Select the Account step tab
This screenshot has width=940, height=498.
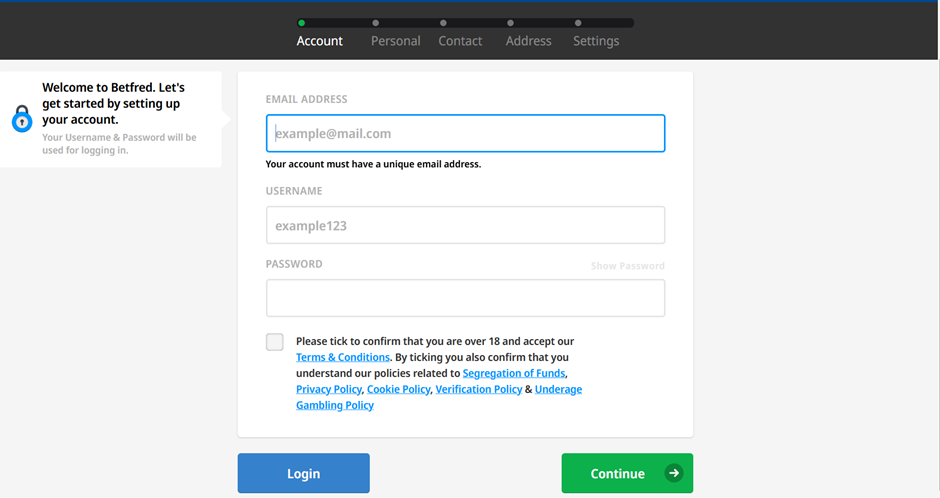(x=320, y=41)
